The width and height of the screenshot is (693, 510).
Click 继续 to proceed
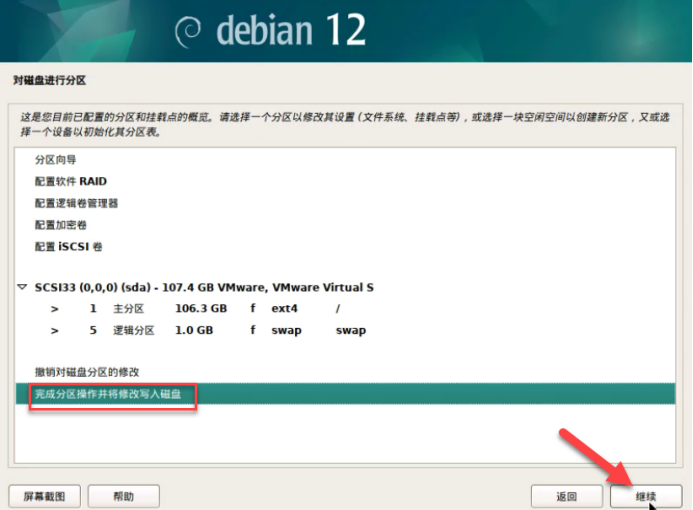(645, 496)
